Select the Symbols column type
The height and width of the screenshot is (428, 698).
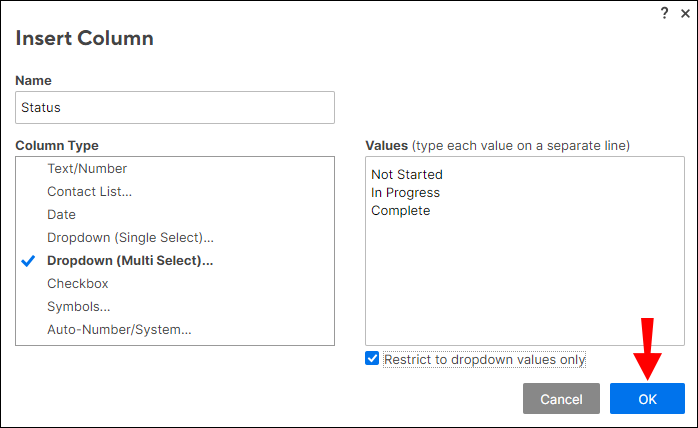(78, 307)
